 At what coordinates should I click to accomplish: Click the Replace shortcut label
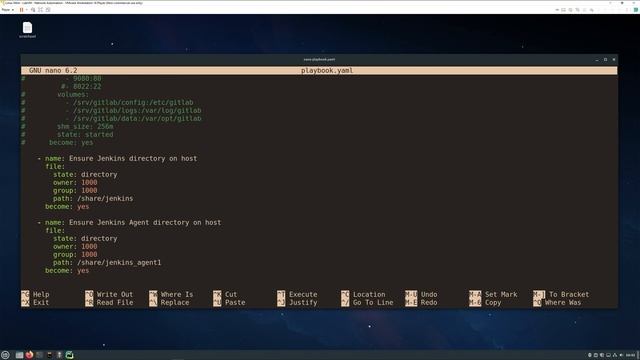[x=175, y=302]
